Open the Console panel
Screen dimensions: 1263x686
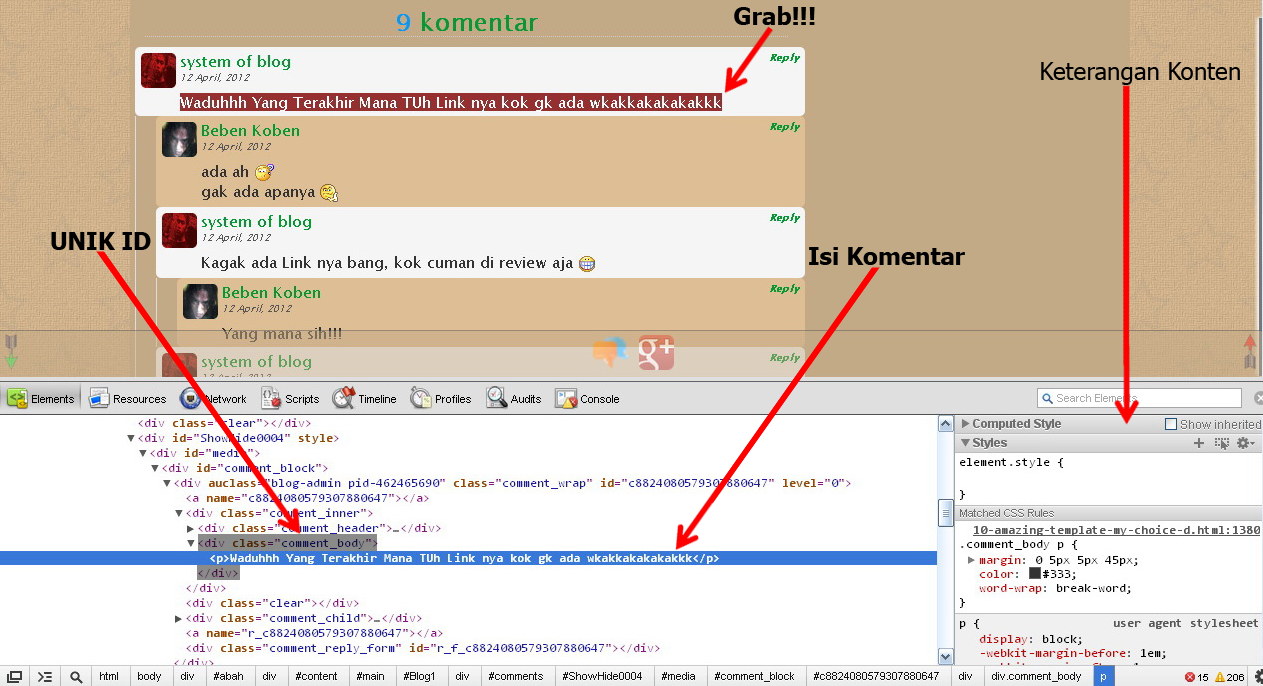(587, 399)
